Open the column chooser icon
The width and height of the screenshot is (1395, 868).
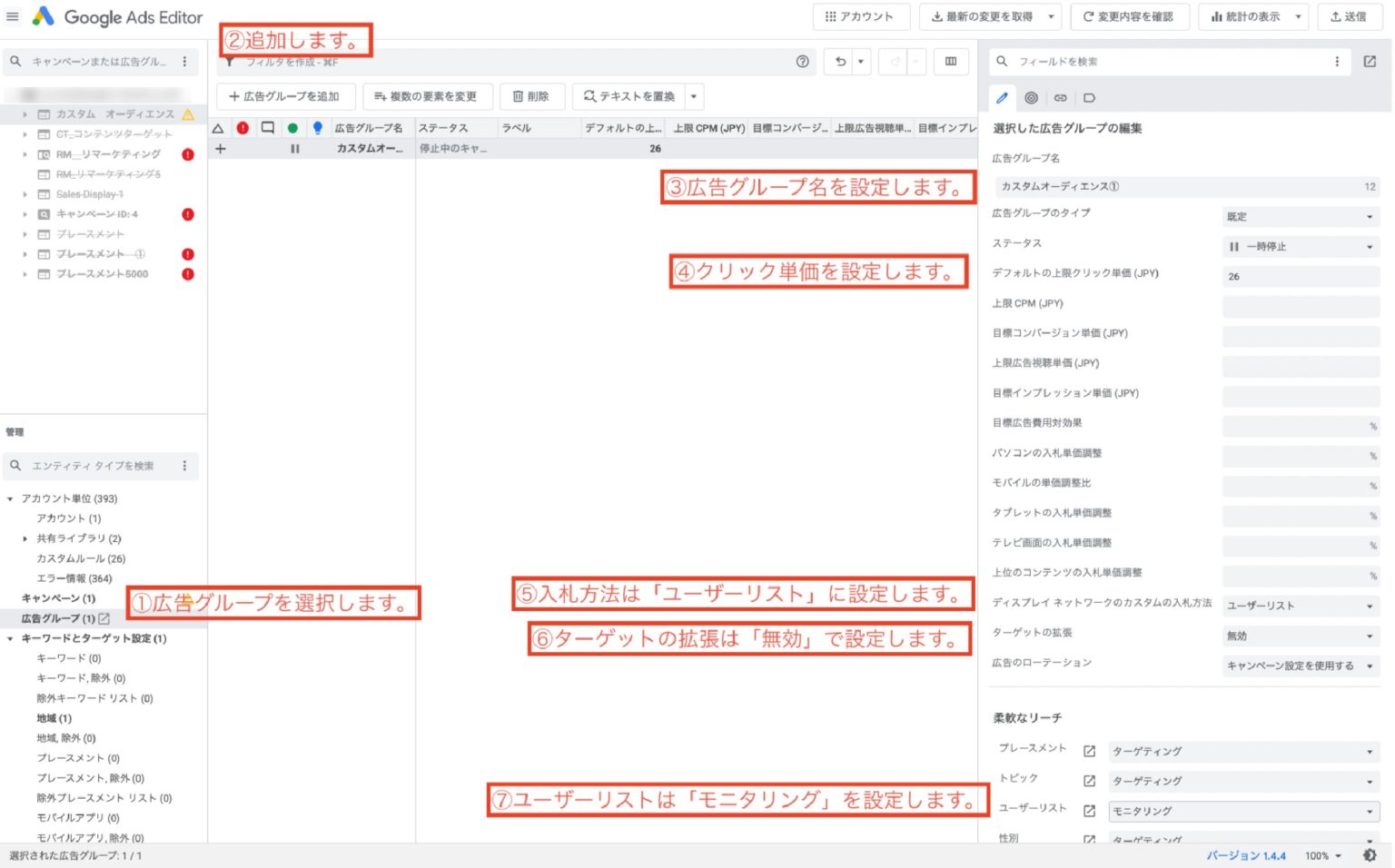(950, 62)
